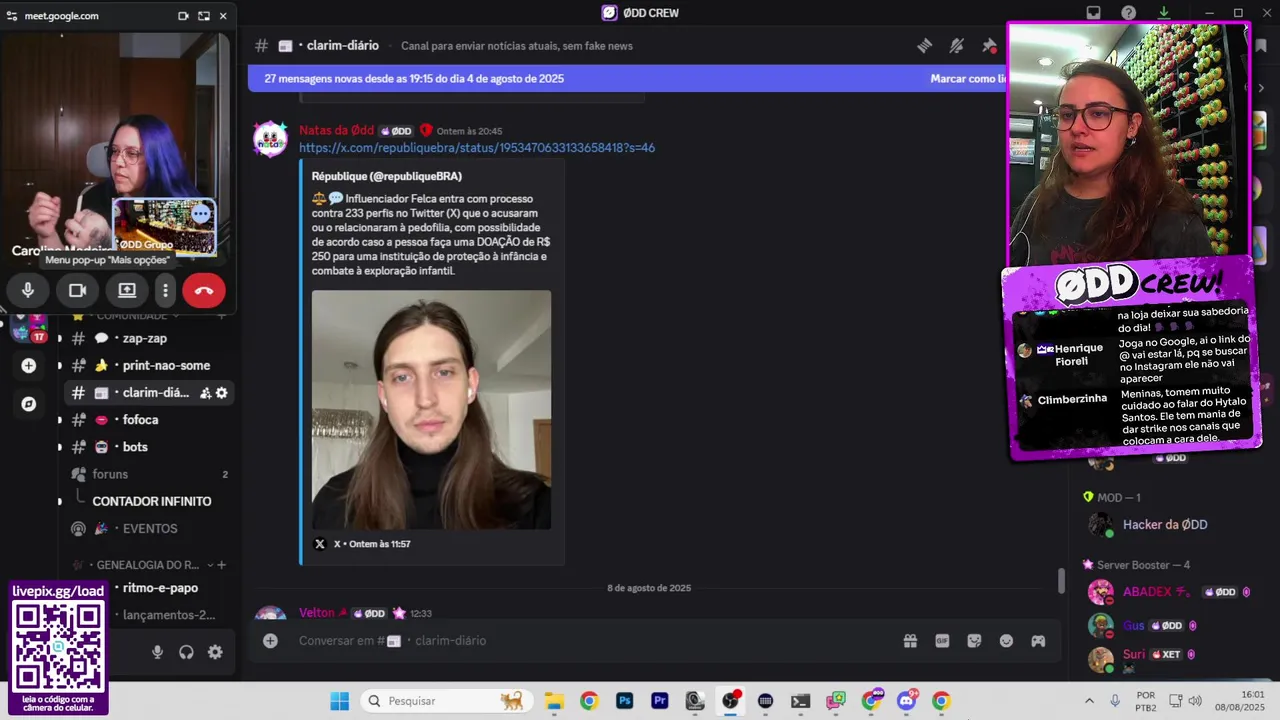The image size is (1280, 720).
Task: Open GIF picker icon
Action: point(942,641)
